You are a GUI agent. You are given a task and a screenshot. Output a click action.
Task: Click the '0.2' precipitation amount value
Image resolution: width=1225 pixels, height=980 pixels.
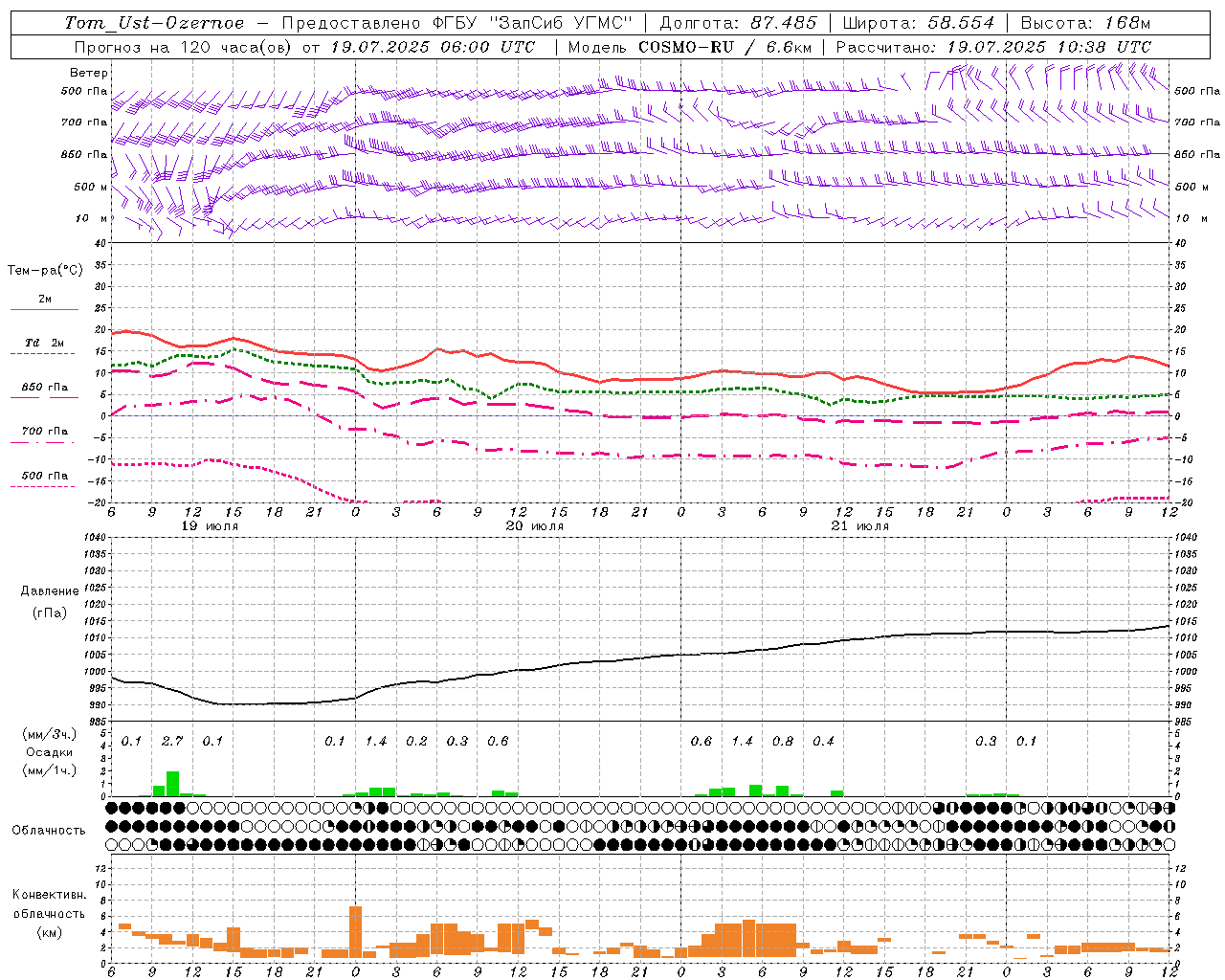416,741
